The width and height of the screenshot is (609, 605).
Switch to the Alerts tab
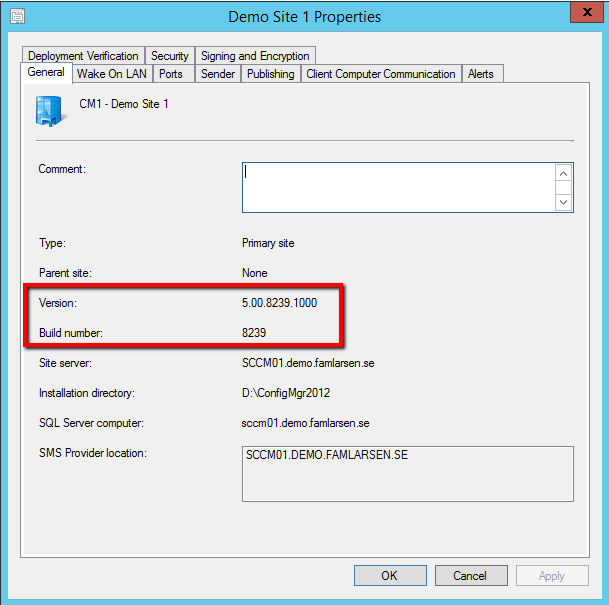[x=481, y=74]
